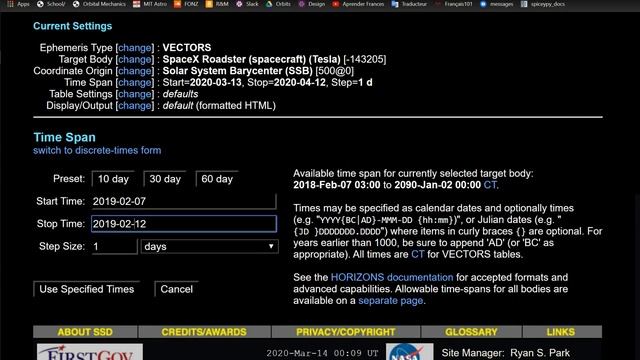Click the FirstGov logo

(x=90, y=352)
